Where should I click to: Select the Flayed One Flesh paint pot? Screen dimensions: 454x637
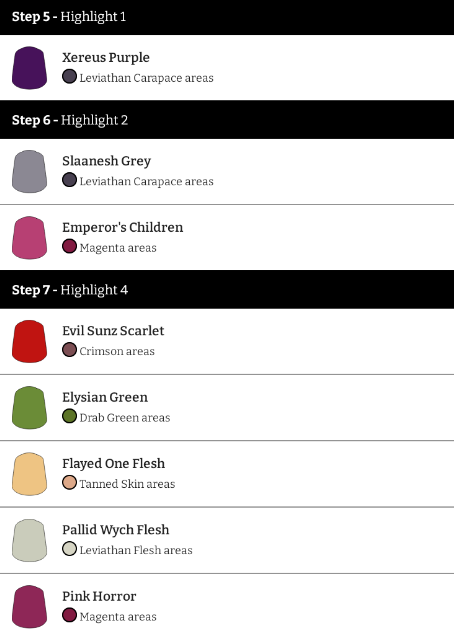29,474
